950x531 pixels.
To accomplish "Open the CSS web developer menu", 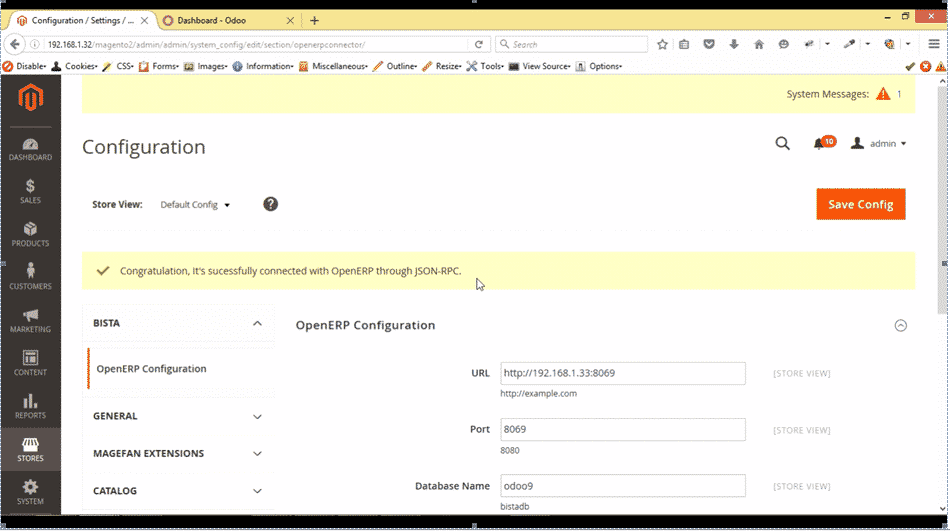I will [119, 66].
